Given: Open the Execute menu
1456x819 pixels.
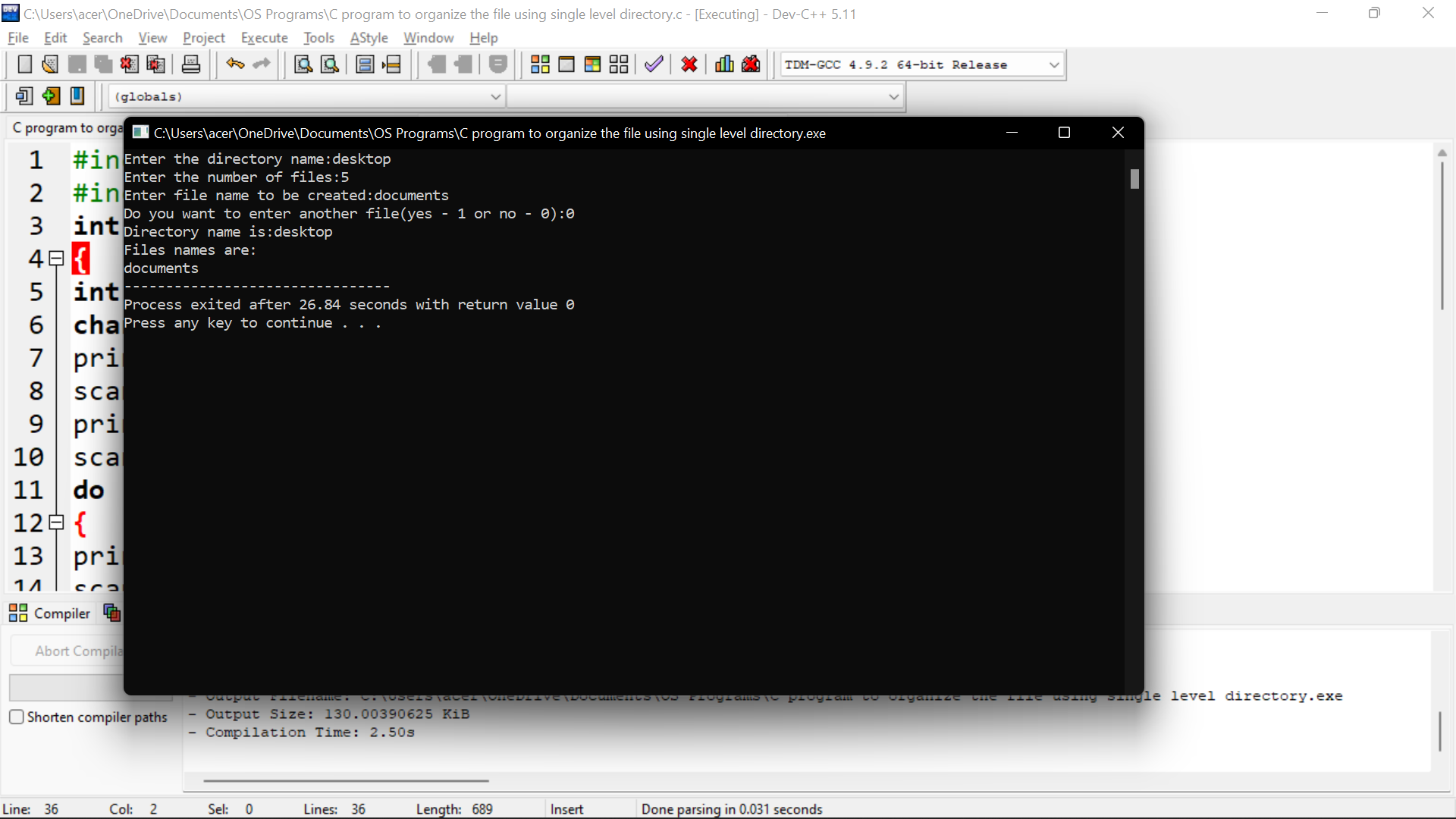Looking at the screenshot, I should 264,38.
